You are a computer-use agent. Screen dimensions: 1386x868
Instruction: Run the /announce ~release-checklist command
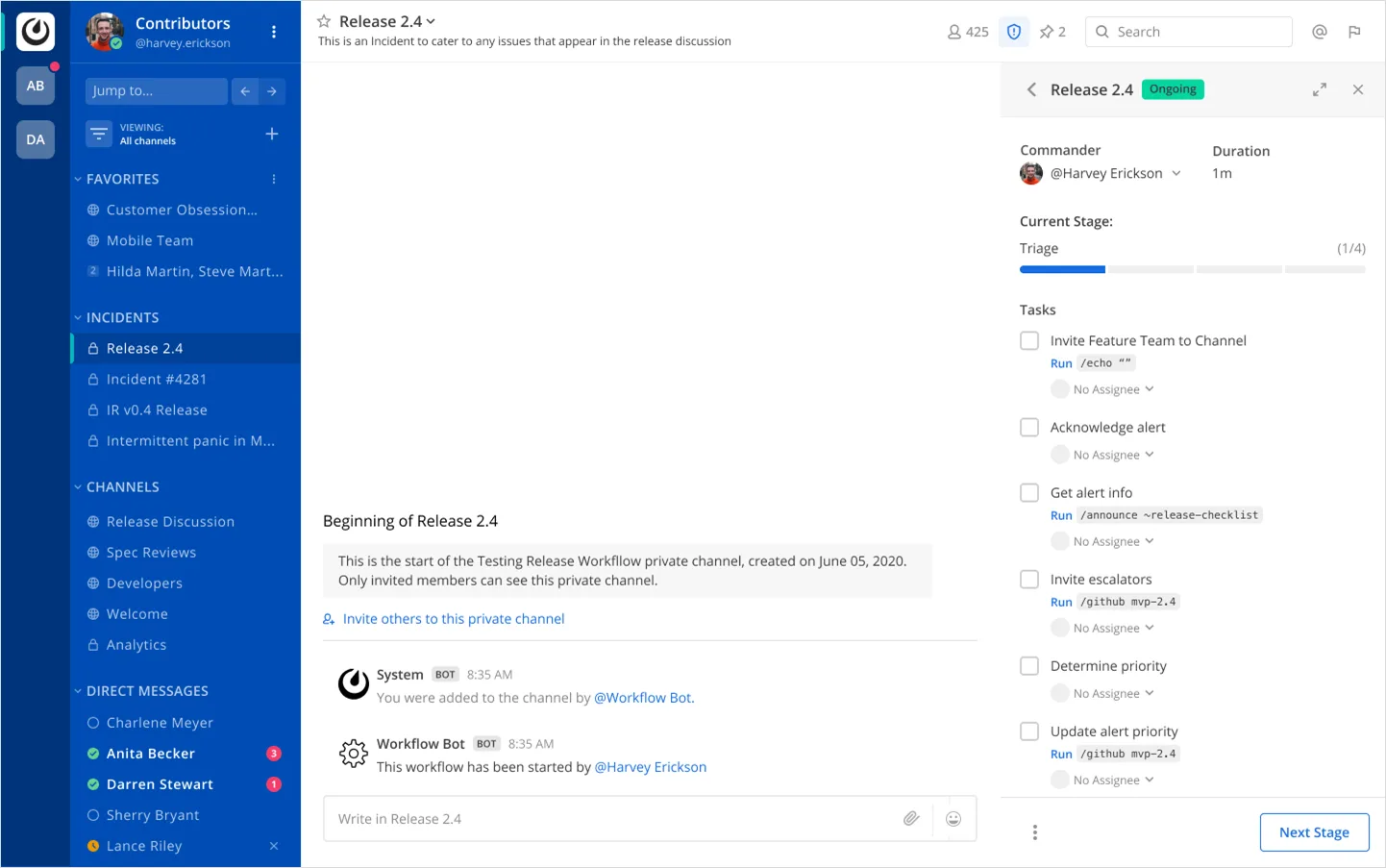pos(1061,515)
